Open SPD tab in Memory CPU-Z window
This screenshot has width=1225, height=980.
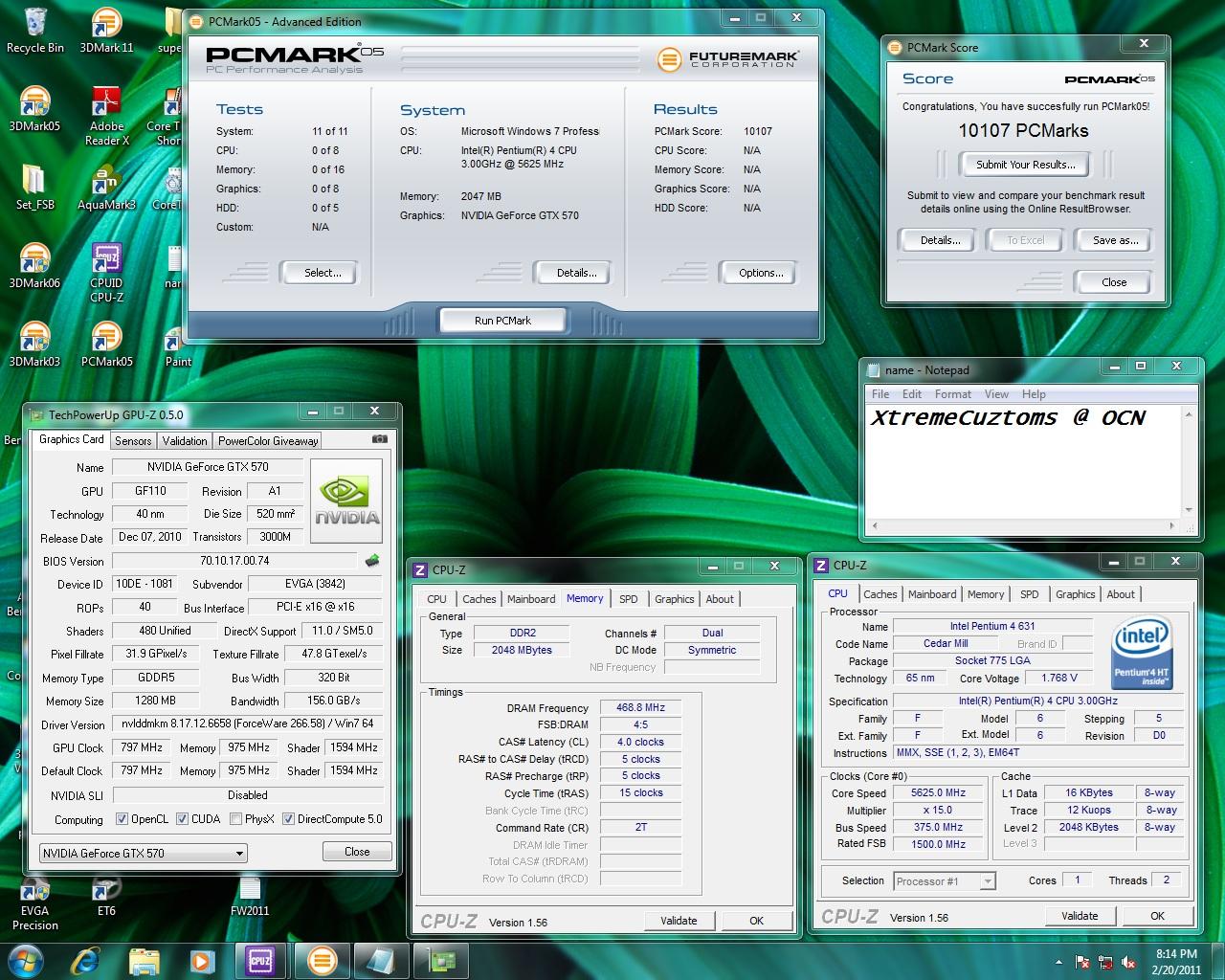click(x=628, y=599)
